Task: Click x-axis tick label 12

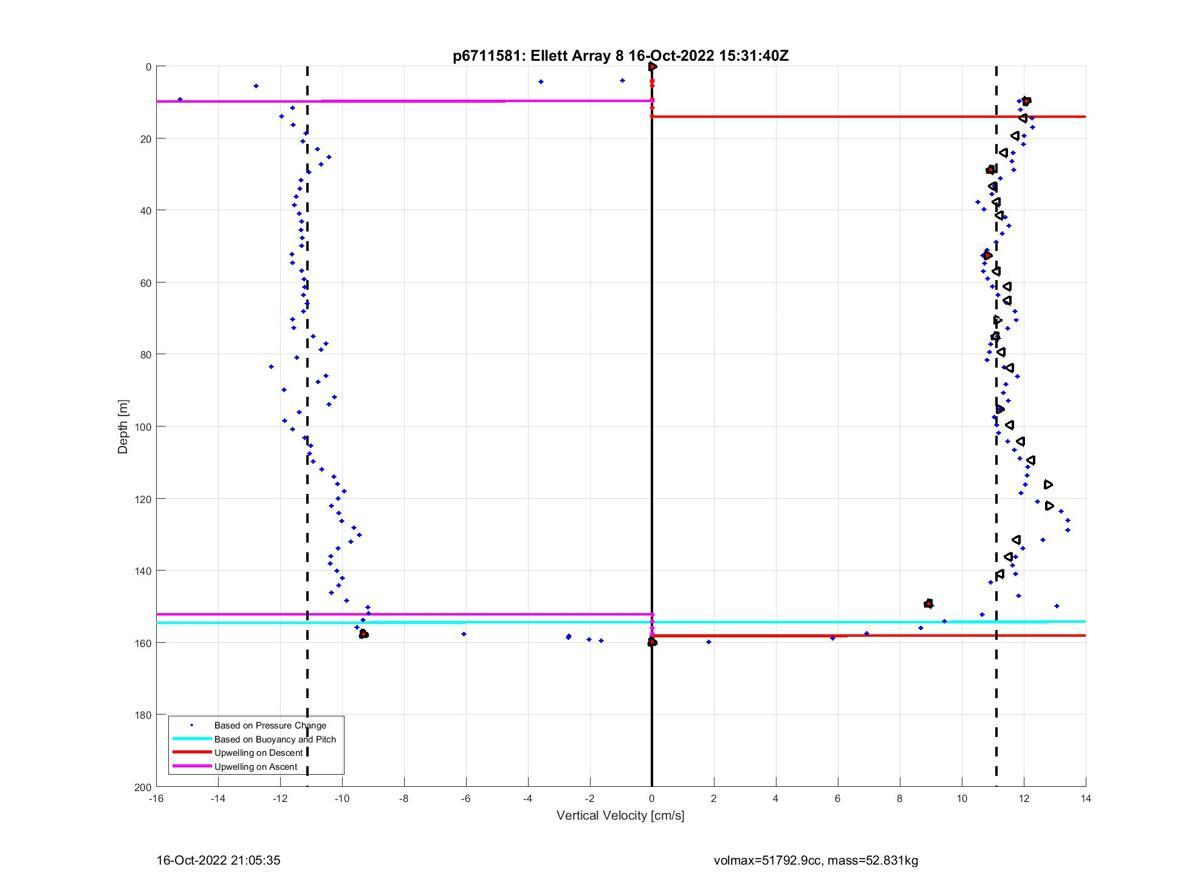Action: pyautogui.click(x=1024, y=798)
